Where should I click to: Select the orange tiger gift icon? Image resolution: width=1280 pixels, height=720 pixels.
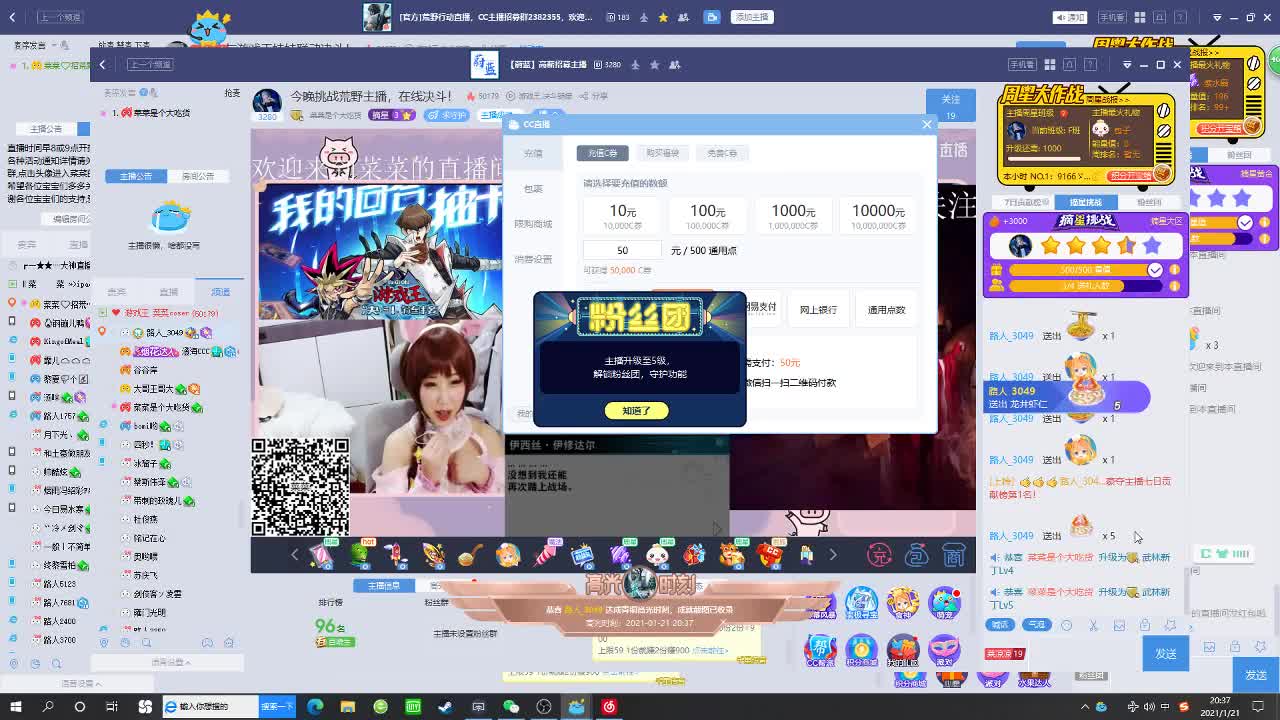pos(732,554)
